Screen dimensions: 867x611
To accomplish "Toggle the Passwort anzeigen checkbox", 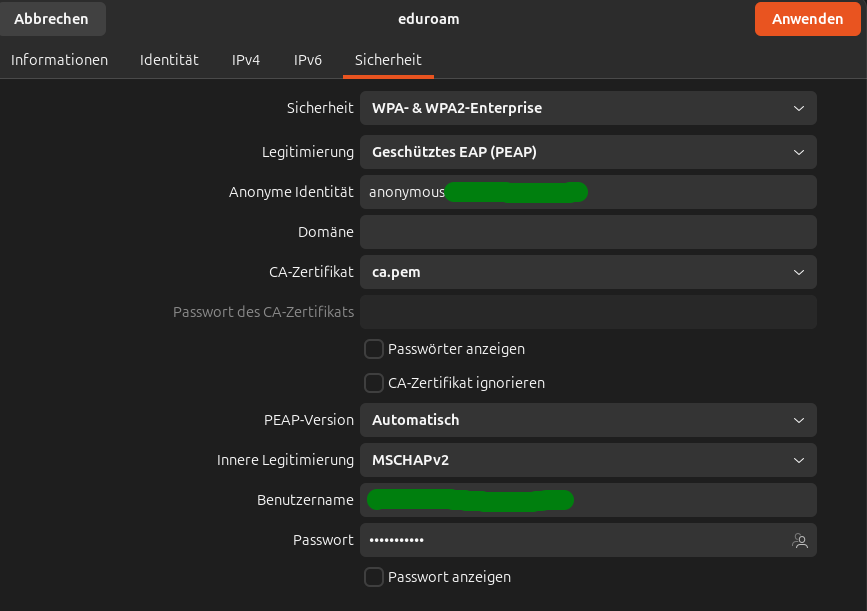I will click(374, 577).
